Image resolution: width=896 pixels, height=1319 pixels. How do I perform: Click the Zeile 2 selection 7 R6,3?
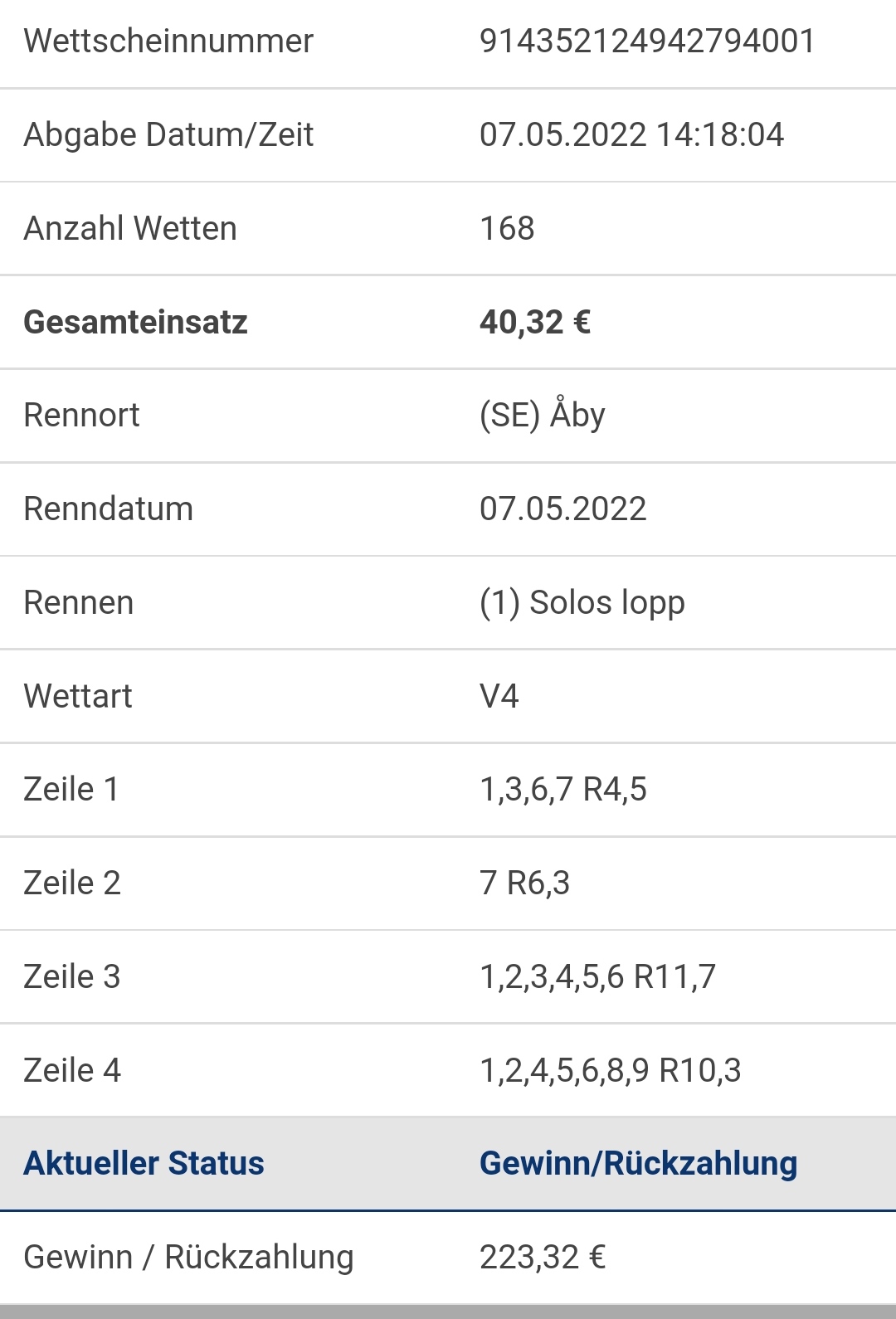click(524, 883)
